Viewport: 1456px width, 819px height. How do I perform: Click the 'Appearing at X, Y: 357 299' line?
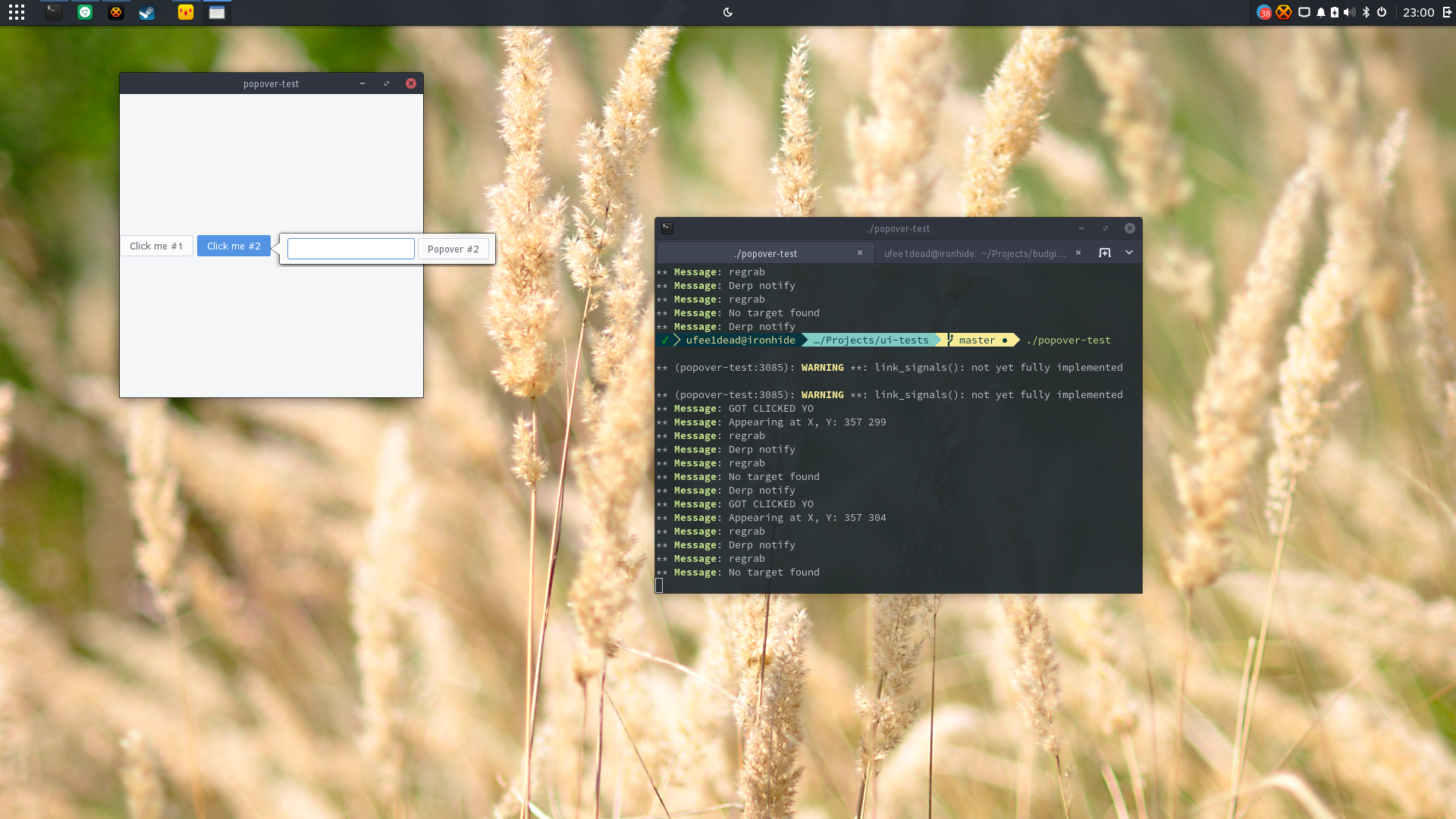(808, 422)
